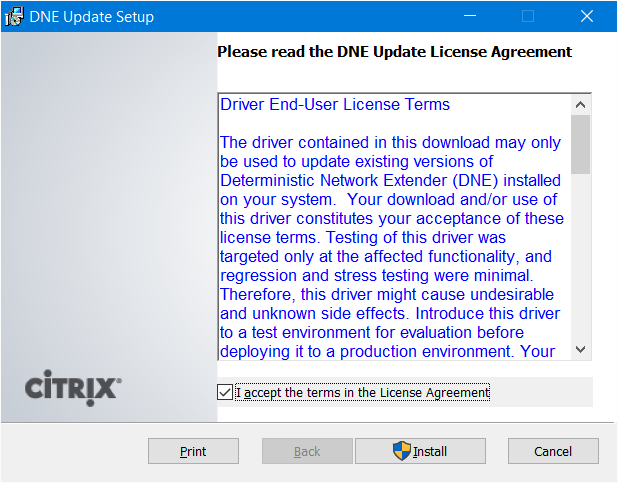Image resolution: width=618 pixels, height=483 pixels.
Task: Click the 'Driver End-User License Terms' heading
Action: coord(335,105)
